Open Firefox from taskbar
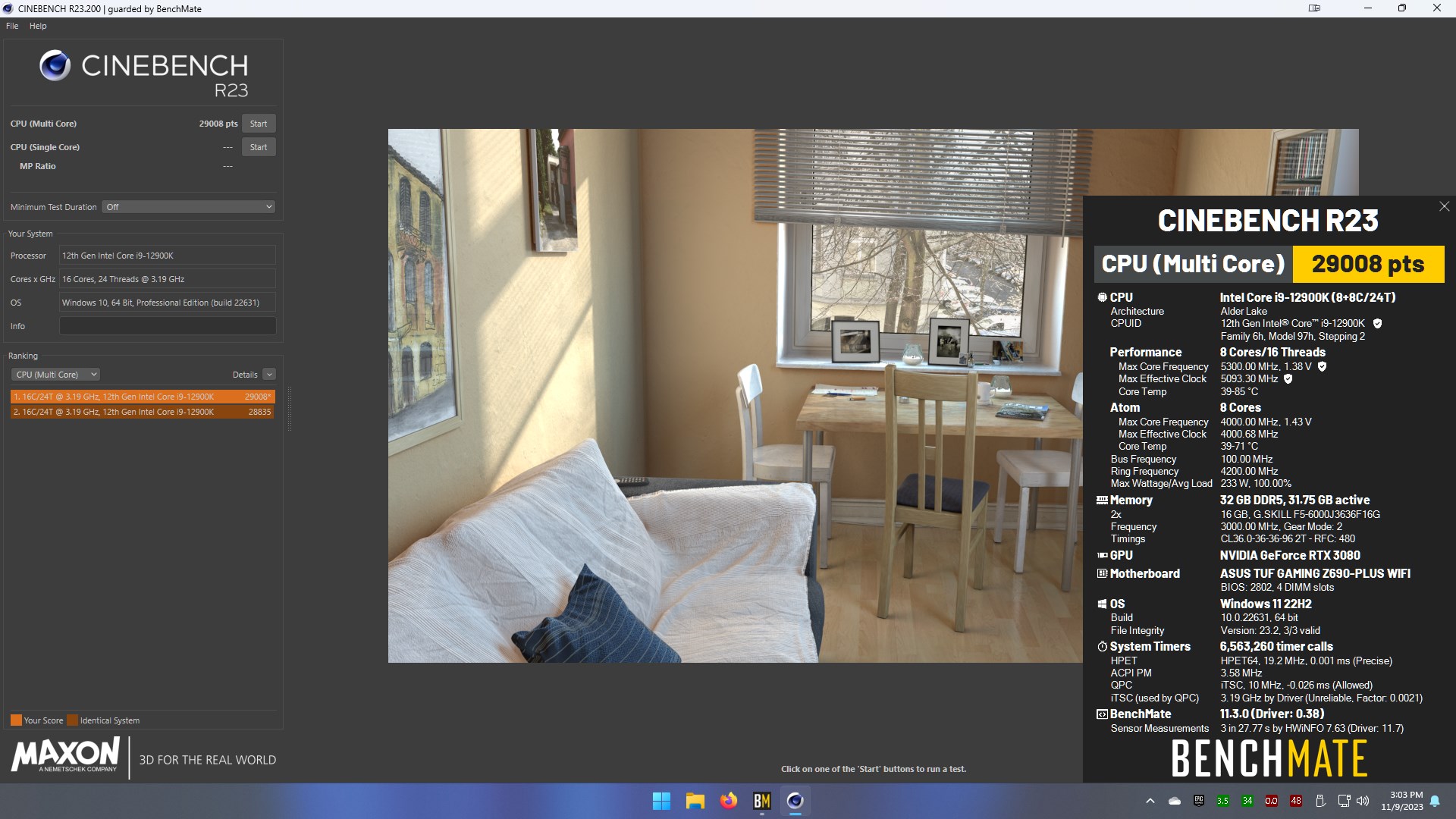This screenshot has height=819, width=1456. coord(729,801)
